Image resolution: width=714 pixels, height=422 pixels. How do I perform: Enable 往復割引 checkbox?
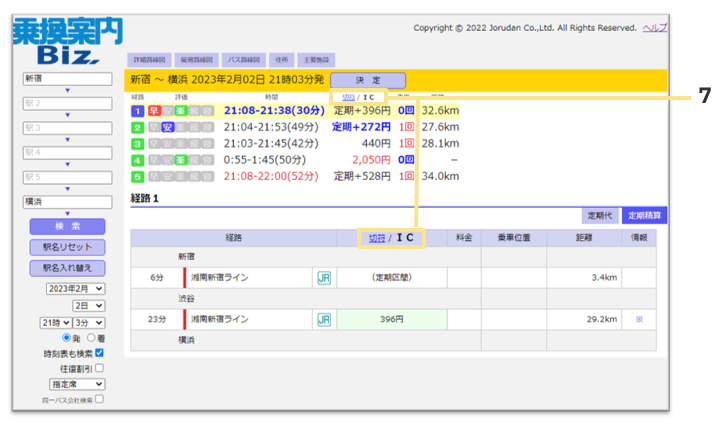click(x=99, y=368)
